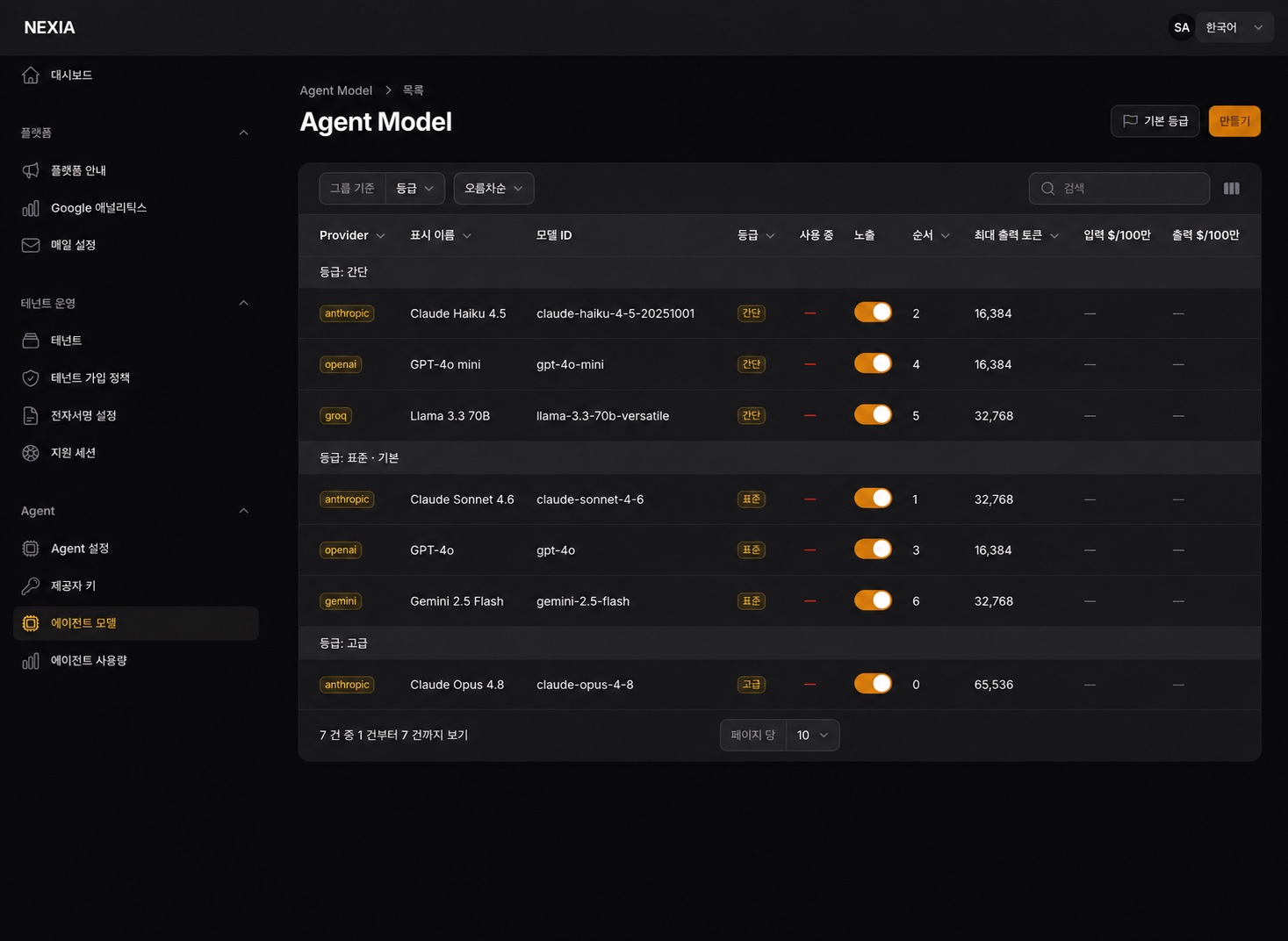Sort by Provider column header
The width and height of the screenshot is (1288, 941).
[x=352, y=235]
